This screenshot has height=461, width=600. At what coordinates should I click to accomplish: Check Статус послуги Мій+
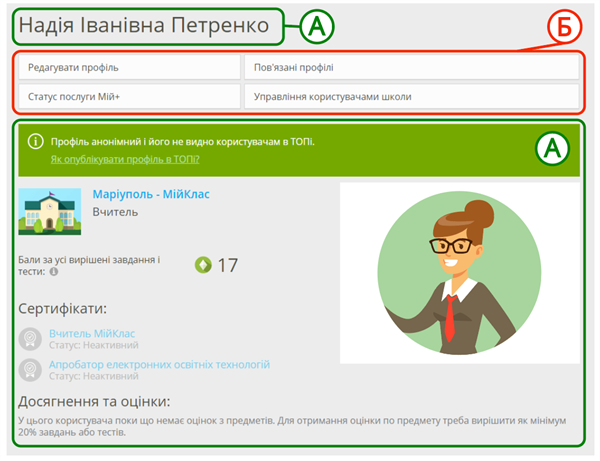129,96
